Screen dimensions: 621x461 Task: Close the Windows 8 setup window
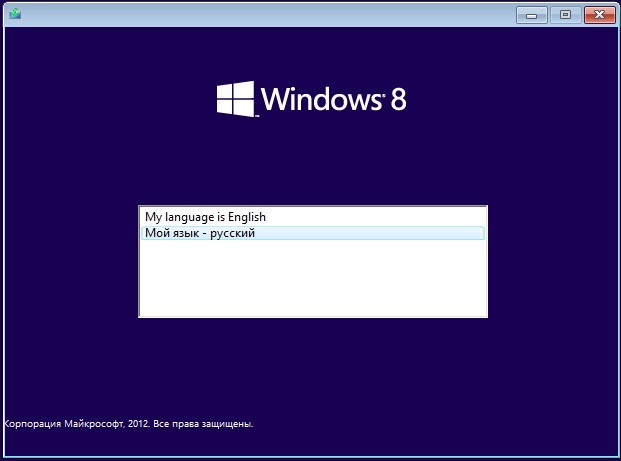pos(599,15)
